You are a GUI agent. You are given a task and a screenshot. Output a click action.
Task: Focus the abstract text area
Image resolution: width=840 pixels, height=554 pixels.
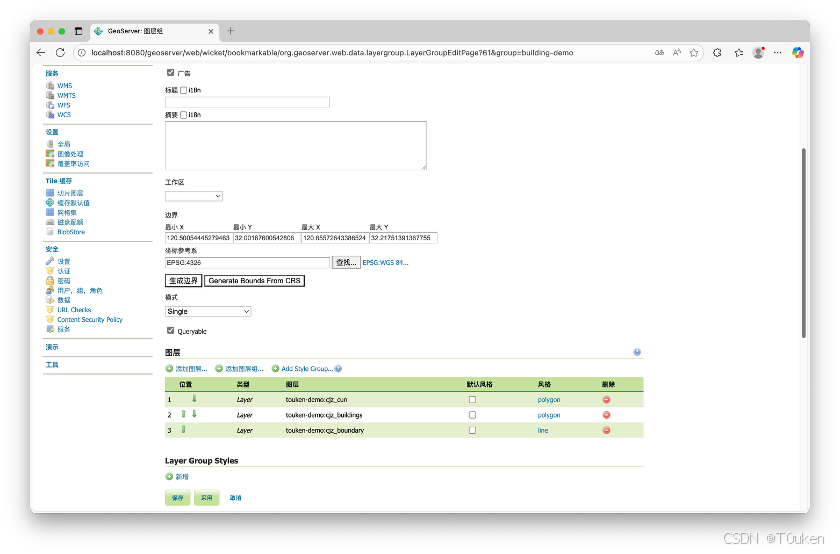click(296, 146)
